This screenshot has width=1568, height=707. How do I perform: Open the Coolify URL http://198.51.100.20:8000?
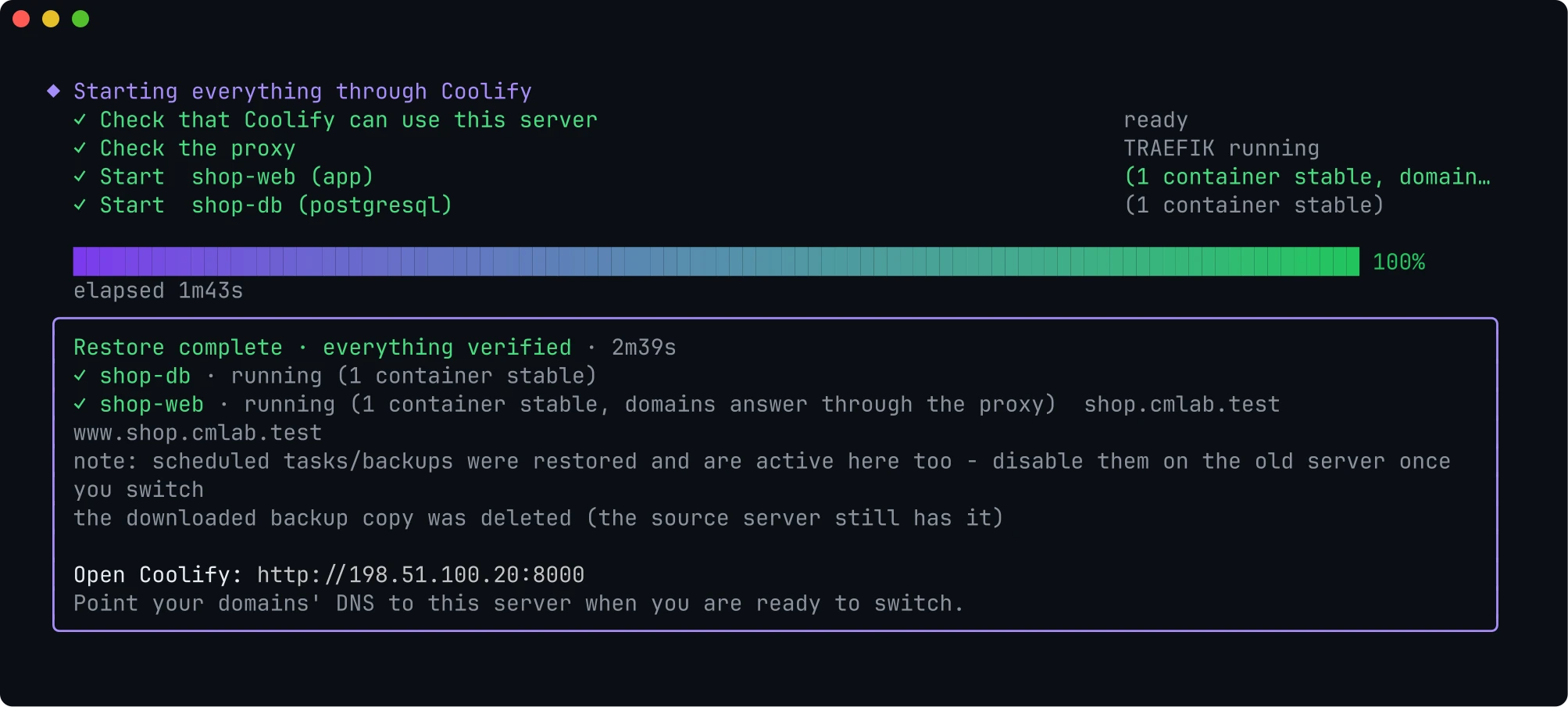coord(420,575)
